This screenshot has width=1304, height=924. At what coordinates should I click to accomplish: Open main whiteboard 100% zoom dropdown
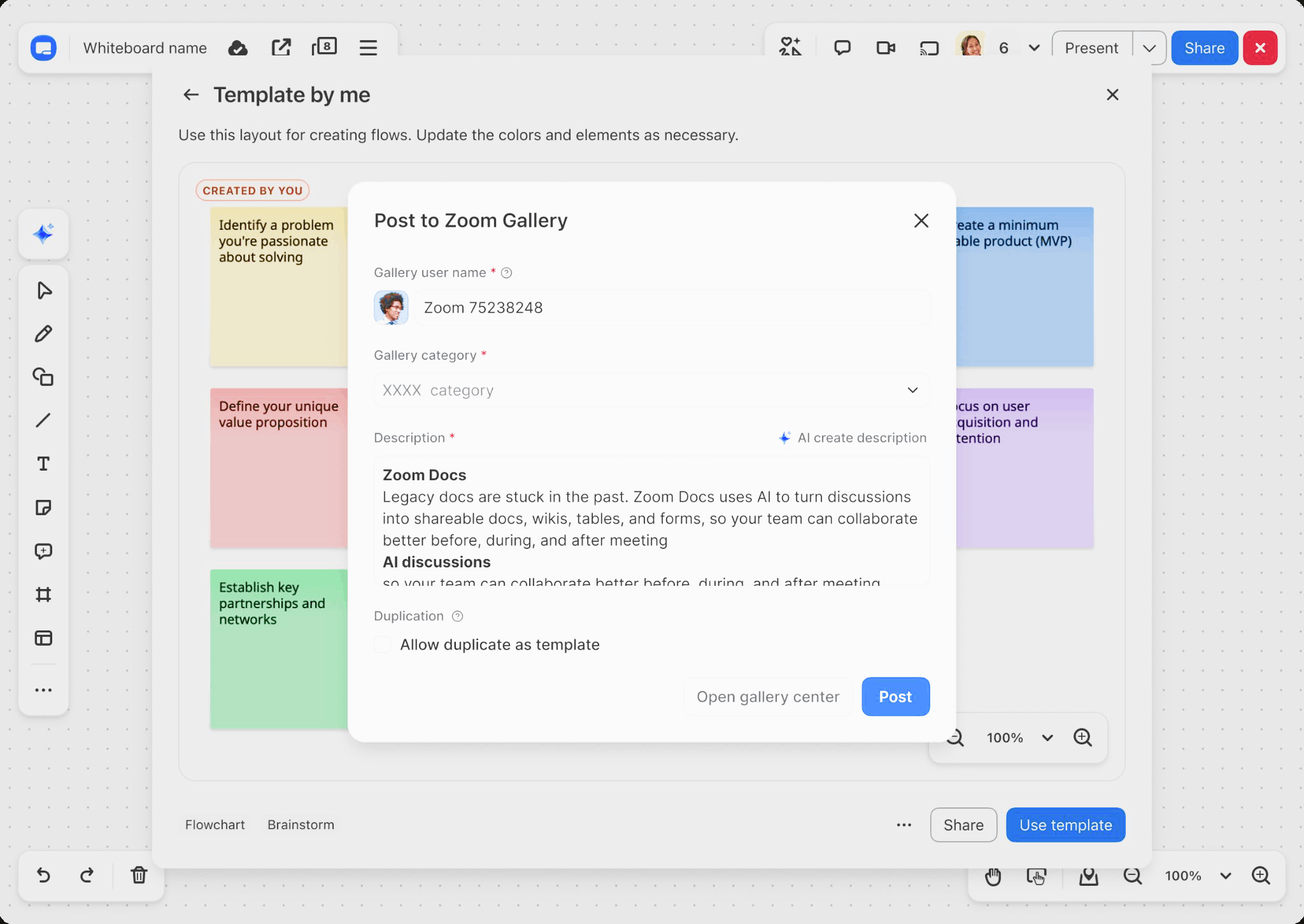pyautogui.click(x=1226, y=876)
